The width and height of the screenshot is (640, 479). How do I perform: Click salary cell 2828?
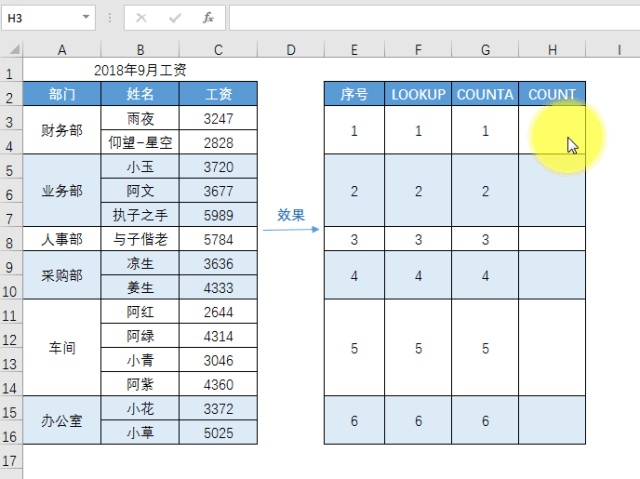click(218, 142)
